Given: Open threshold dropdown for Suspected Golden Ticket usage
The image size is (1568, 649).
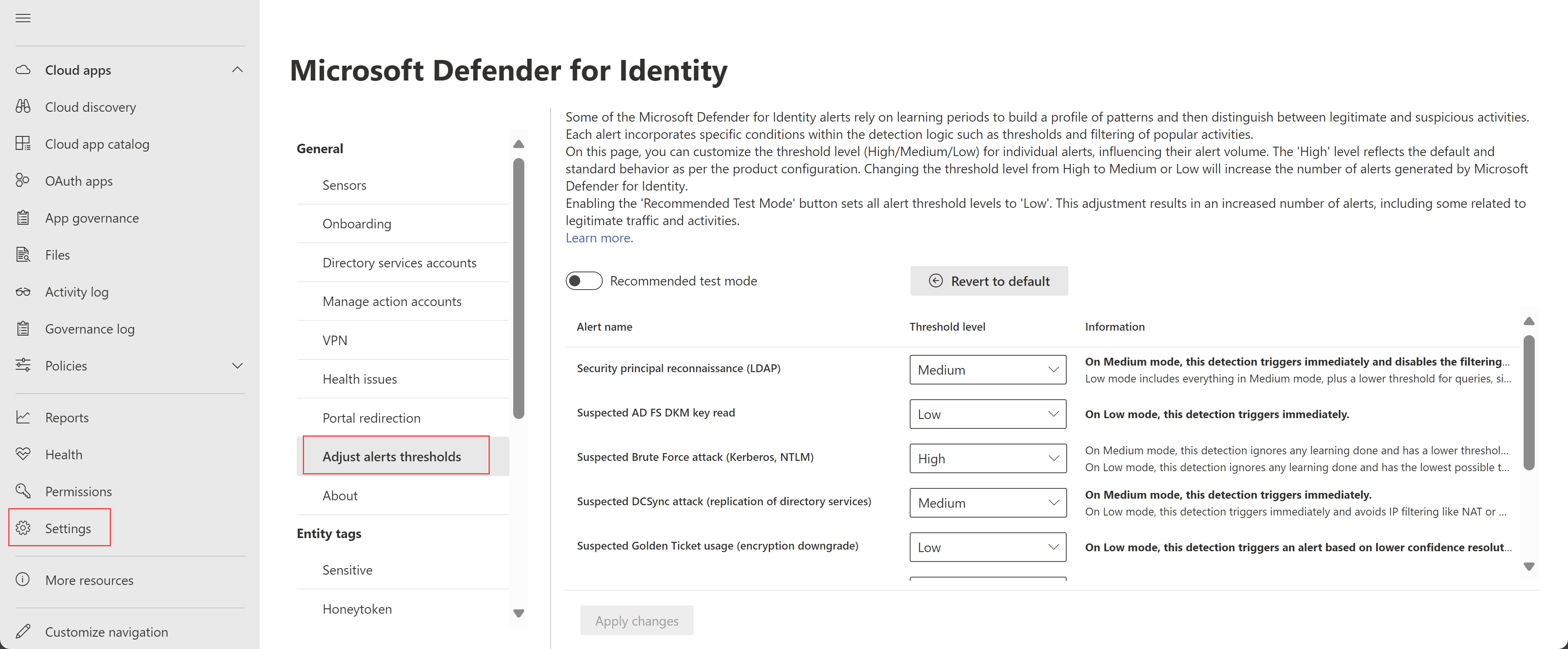Looking at the screenshot, I should [x=987, y=548].
